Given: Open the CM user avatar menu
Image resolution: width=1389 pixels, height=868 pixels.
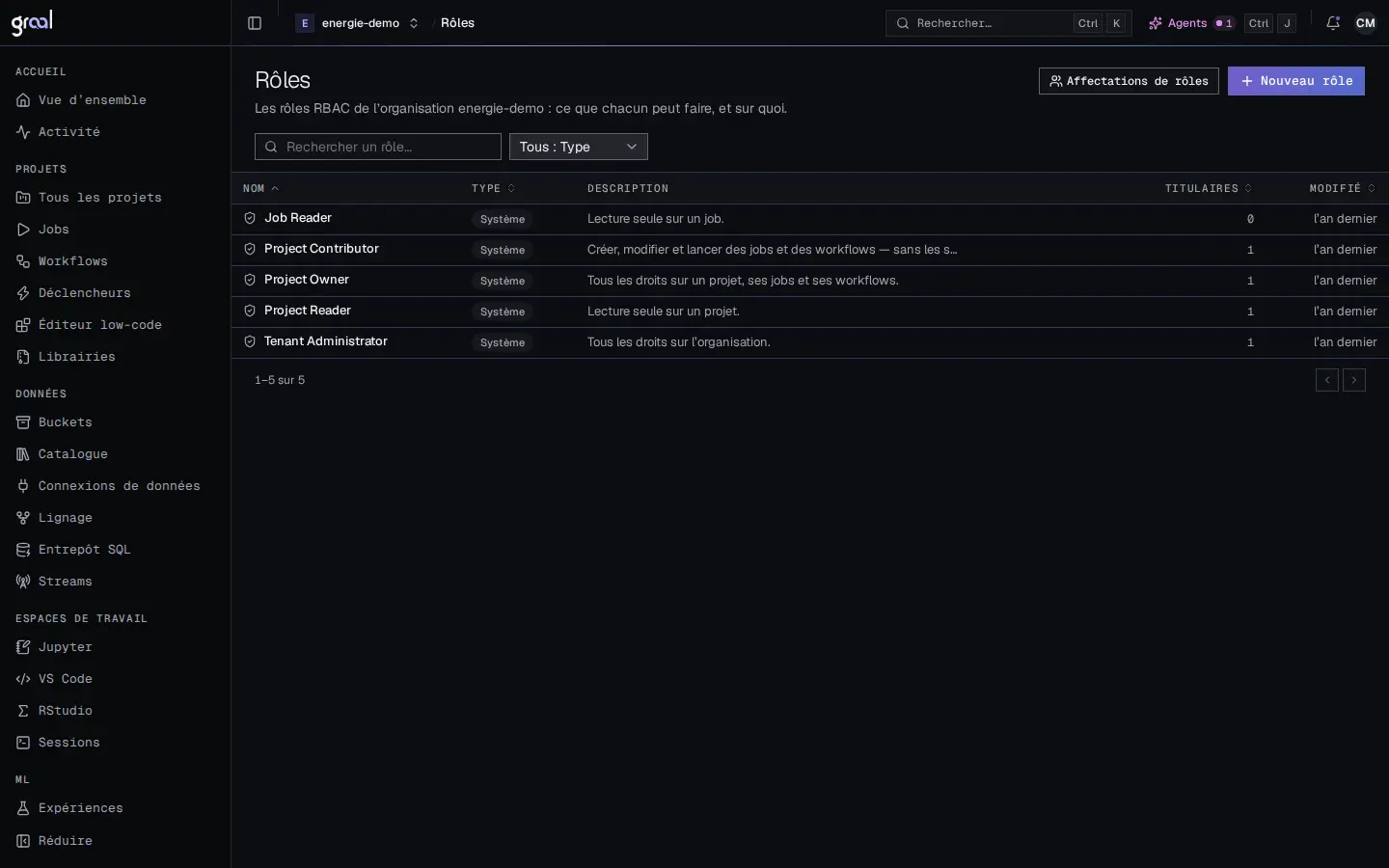Looking at the screenshot, I should point(1366,23).
